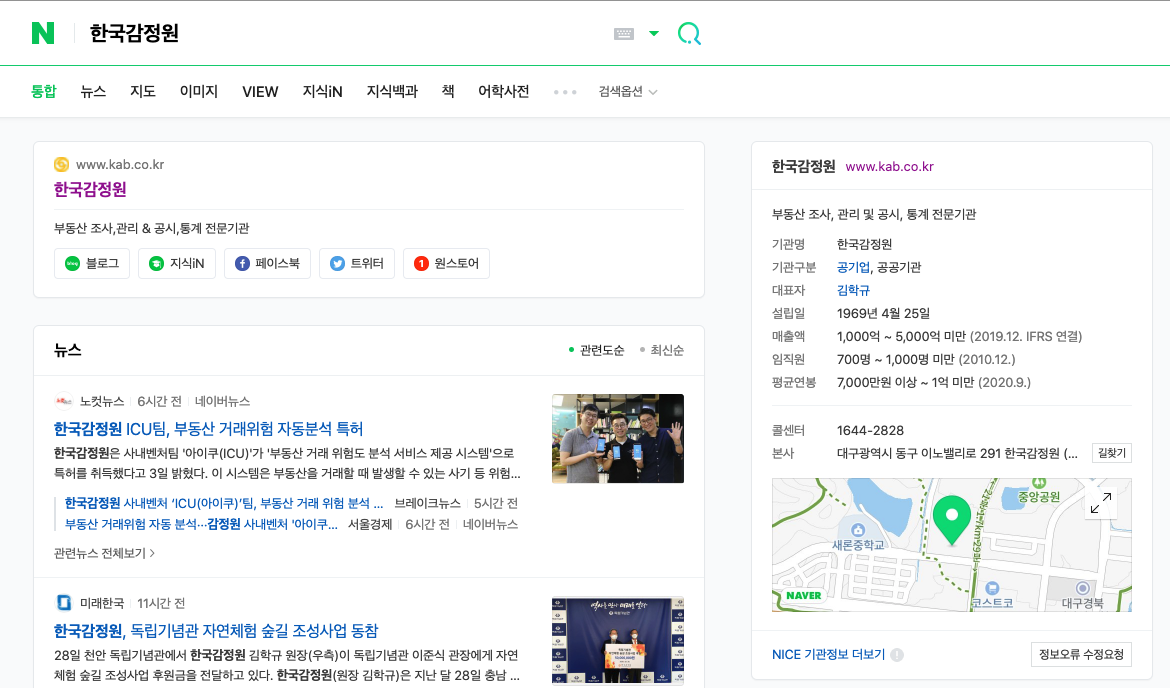Switch to the 뉴스 tab
Image resolution: width=1170 pixels, height=688 pixels.
click(93, 91)
